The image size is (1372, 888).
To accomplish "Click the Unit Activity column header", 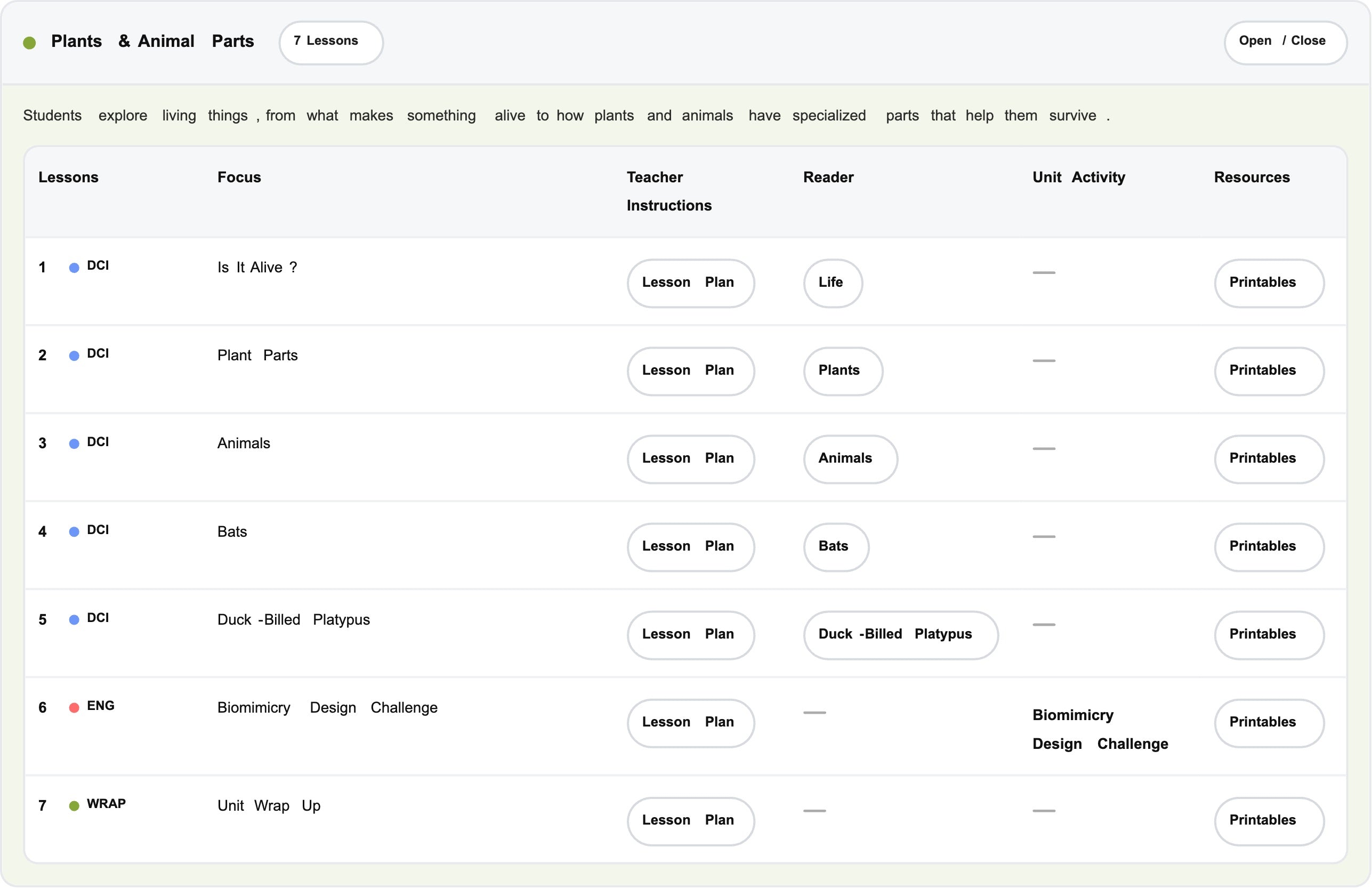I will 1079,177.
